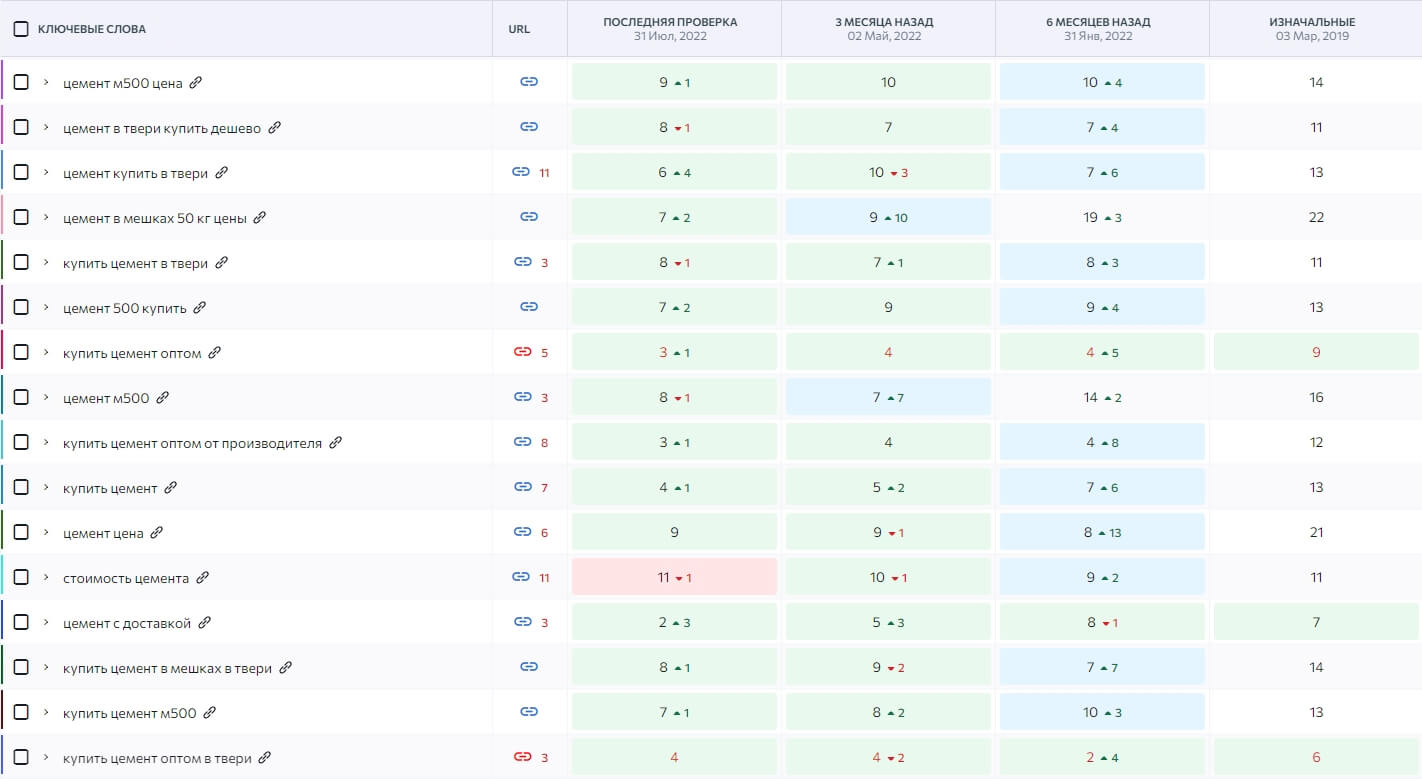Image resolution: width=1422 pixels, height=779 pixels.
Task: Check the checkbox for цемент м500
Action: pos(21,397)
